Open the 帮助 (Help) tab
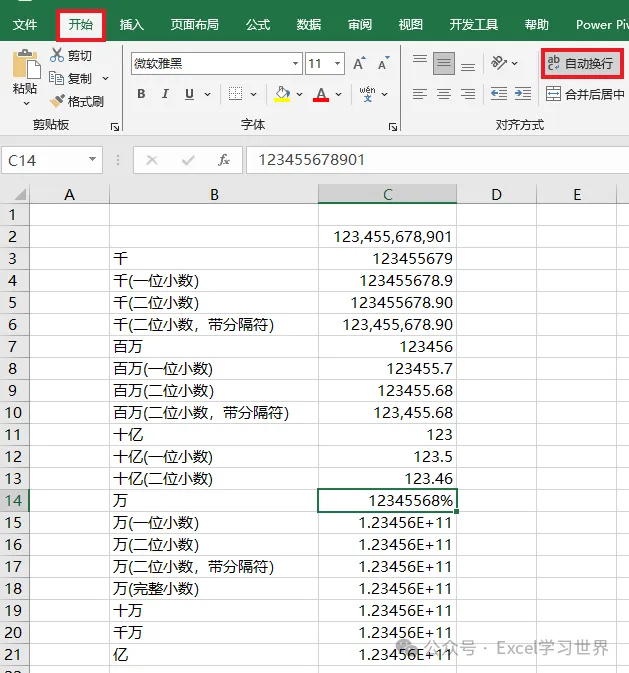The image size is (629, 673). pos(537,24)
